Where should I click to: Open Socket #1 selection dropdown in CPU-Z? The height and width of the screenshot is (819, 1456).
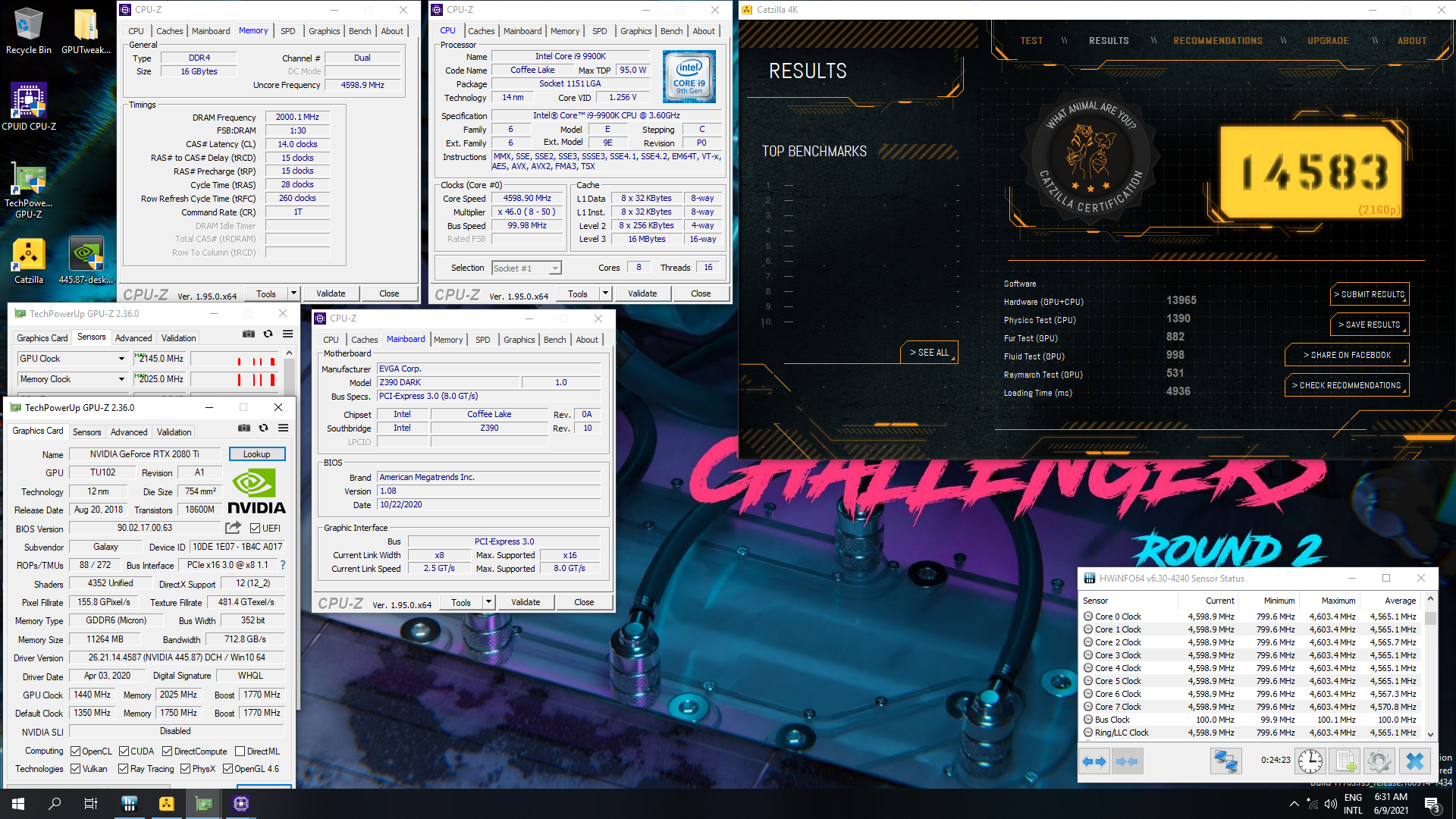coord(555,268)
